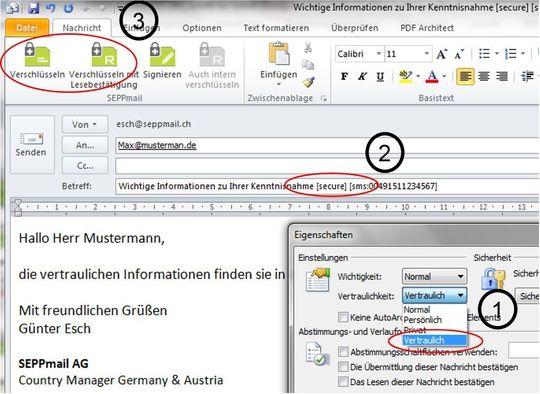Select Vertraulich in the dropdown list
This screenshot has width=540, height=394.
(x=434, y=340)
